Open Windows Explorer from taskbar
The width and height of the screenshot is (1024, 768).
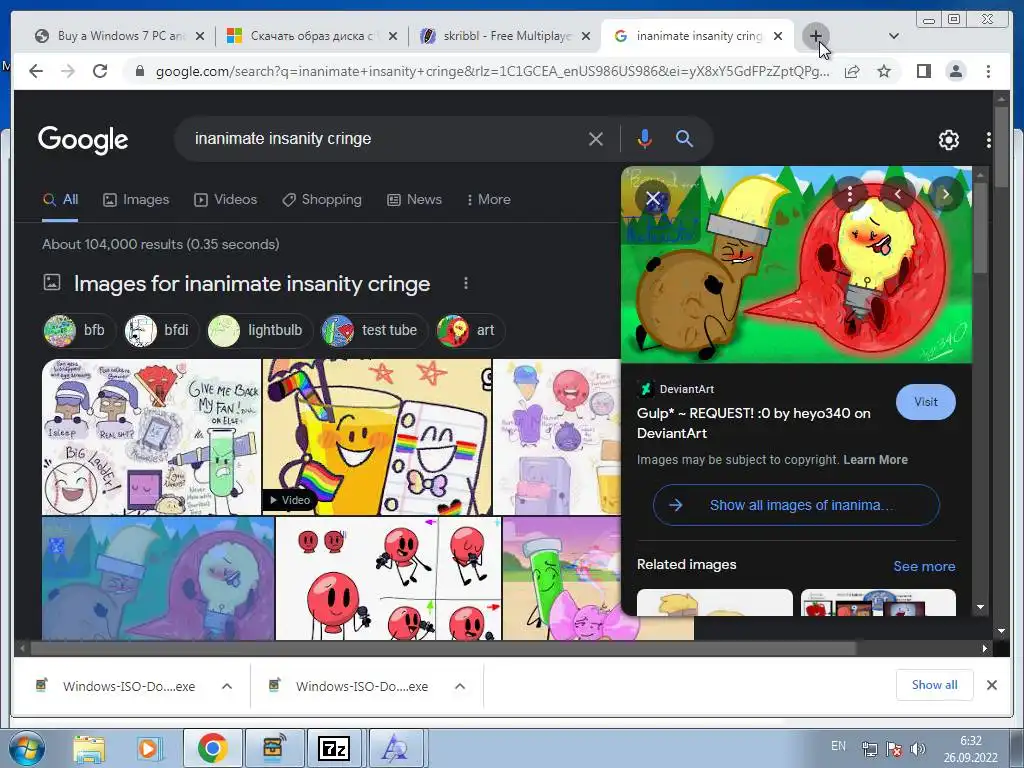(x=89, y=749)
